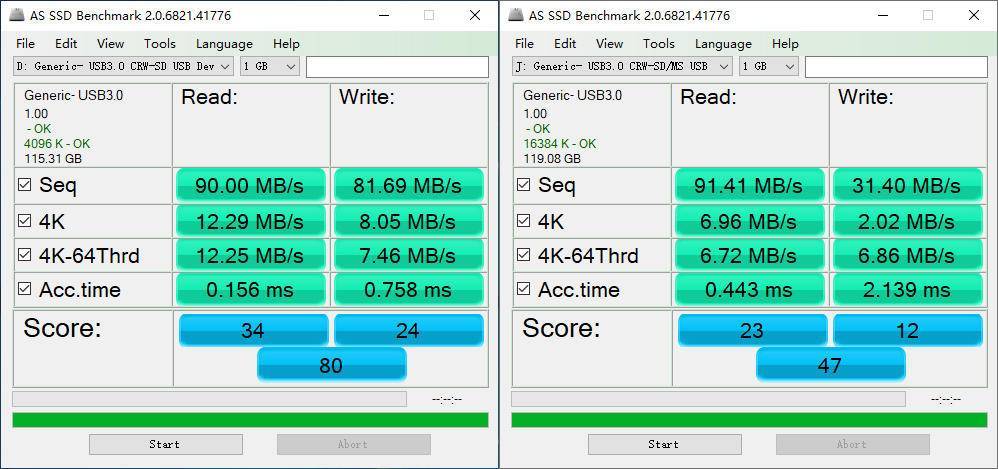Close the right AS SSD Benchmark window
This screenshot has width=998, height=469.
coord(974,15)
